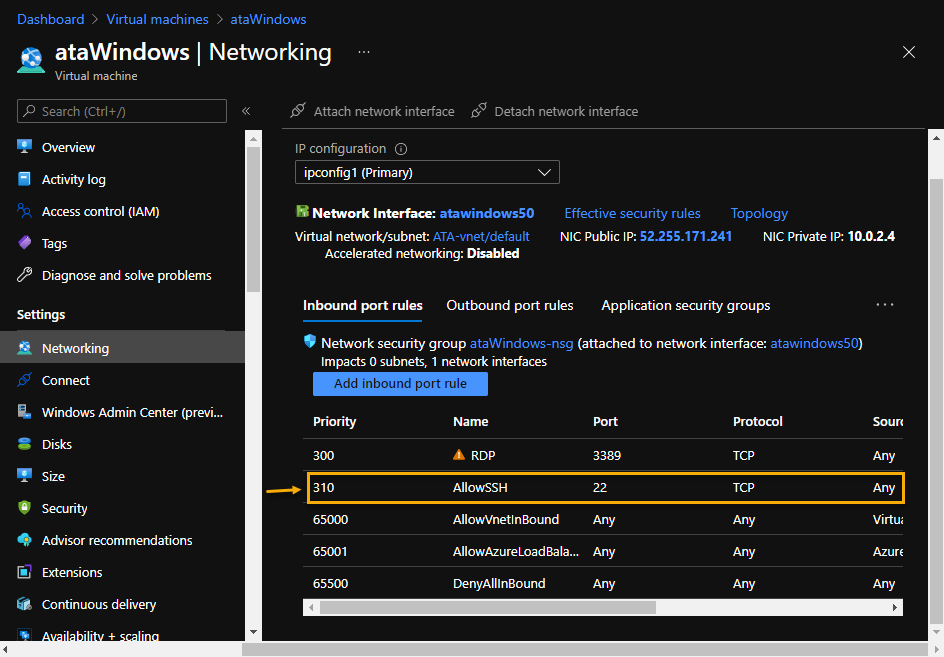The height and width of the screenshot is (657, 944).
Task: Click the Disks icon
Action: click(24, 444)
